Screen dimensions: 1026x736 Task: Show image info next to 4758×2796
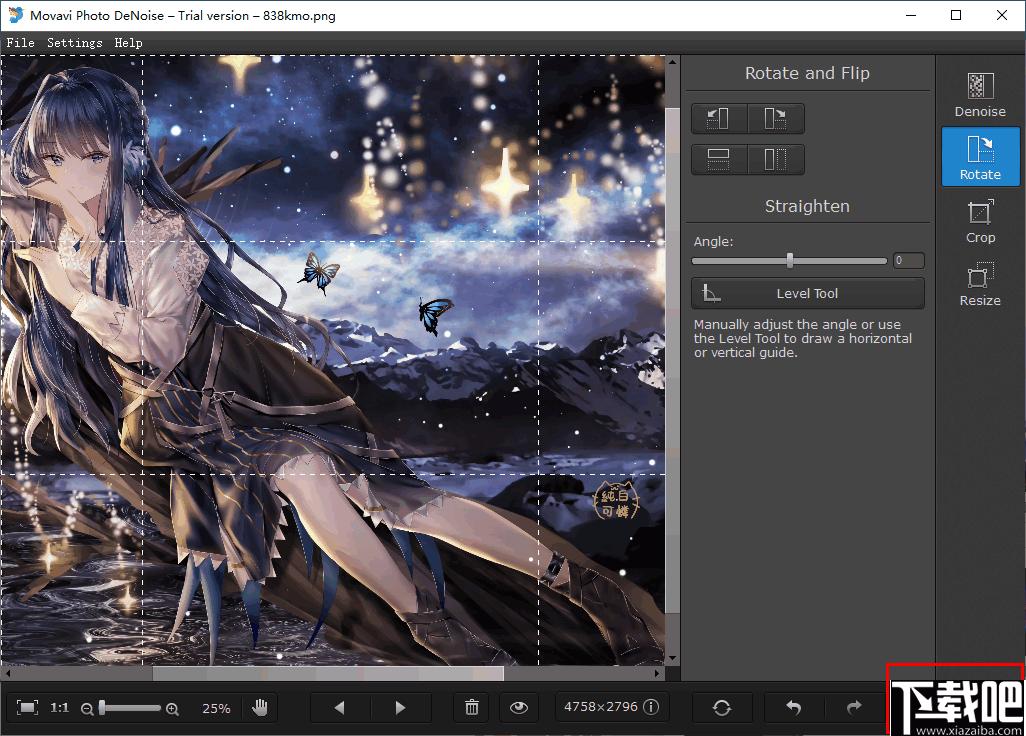(x=651, y=707)
